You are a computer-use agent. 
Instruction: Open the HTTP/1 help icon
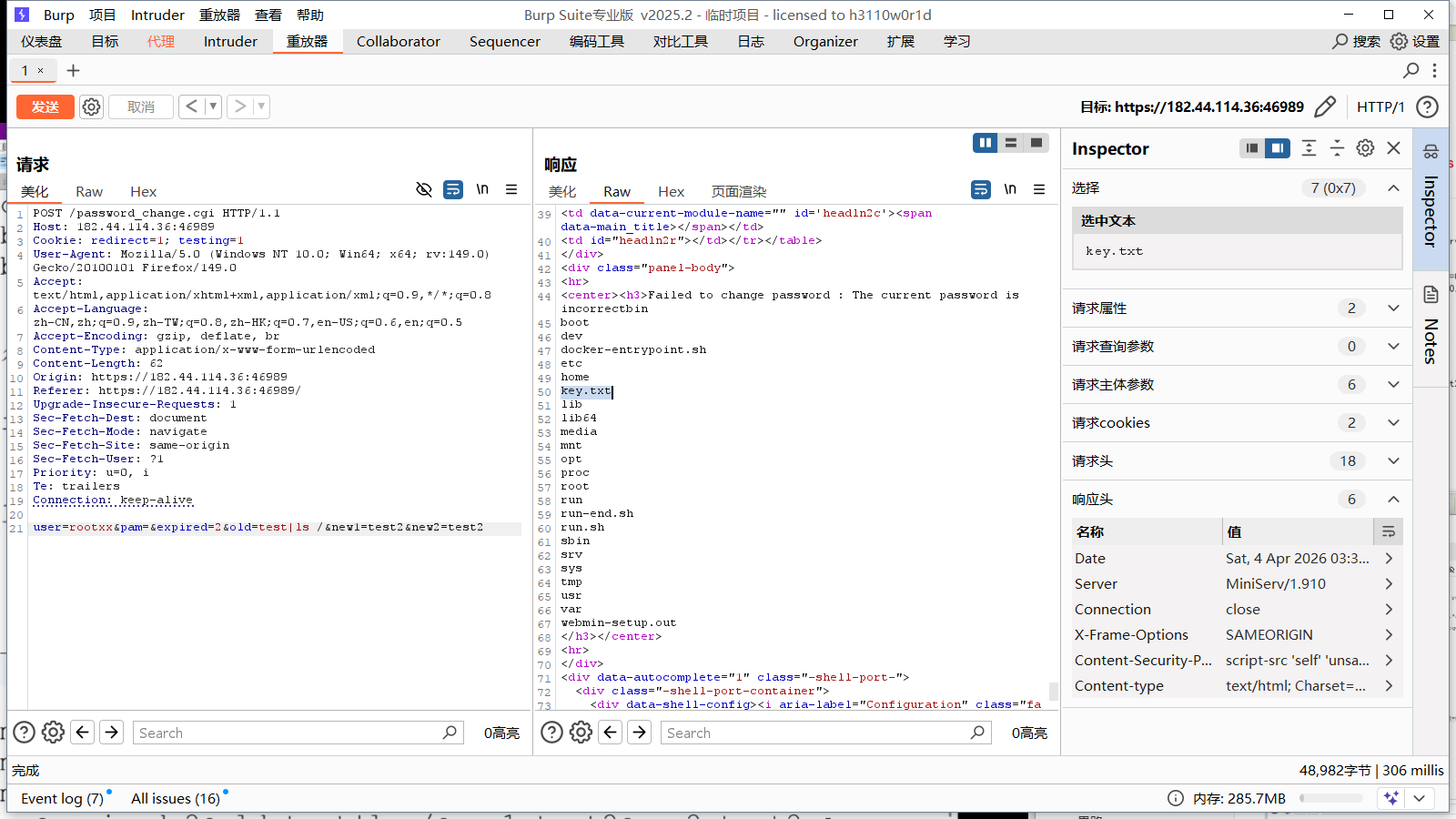click(1428, 106)
